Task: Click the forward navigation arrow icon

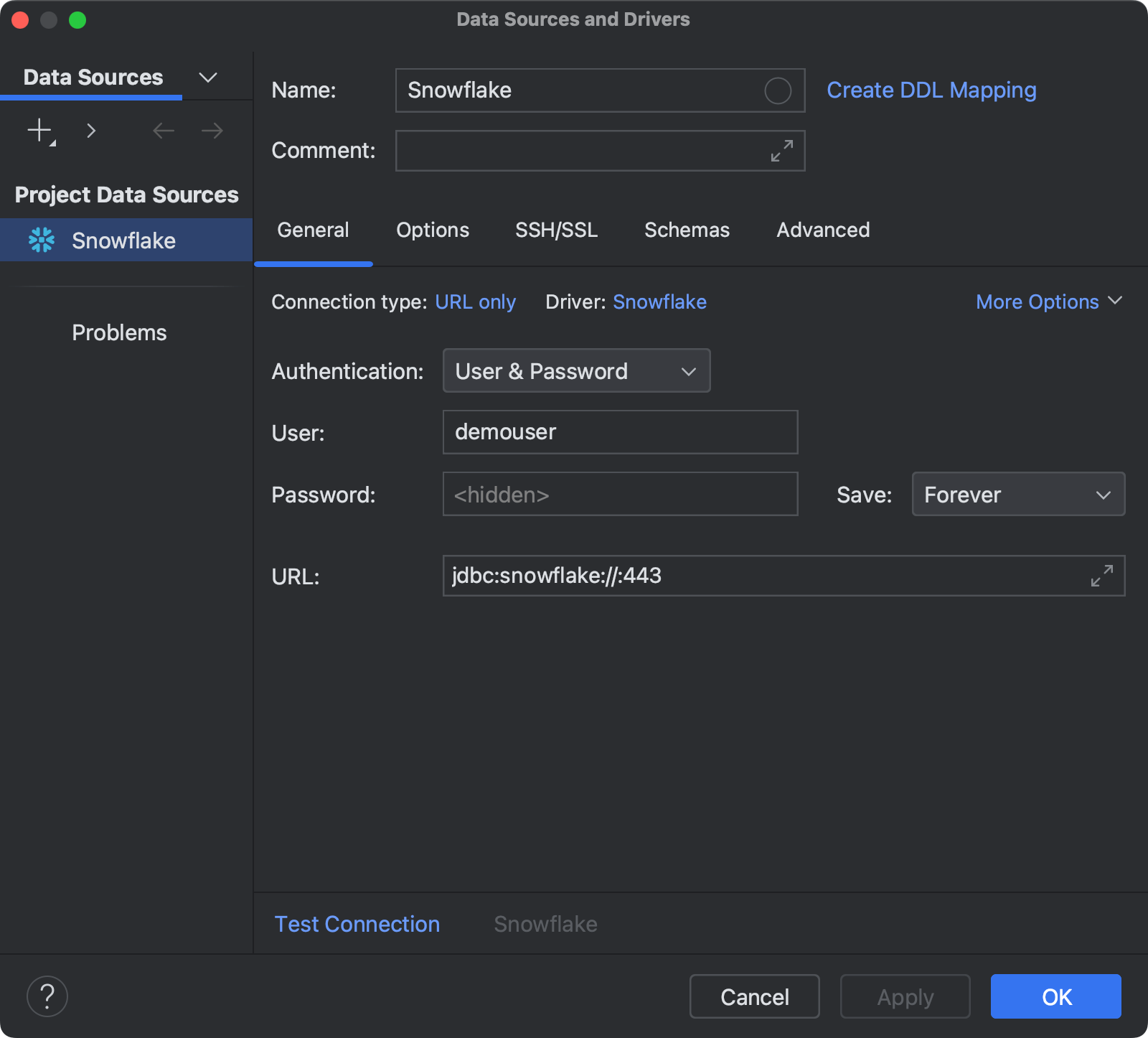Action: click(x=210, y=131)
